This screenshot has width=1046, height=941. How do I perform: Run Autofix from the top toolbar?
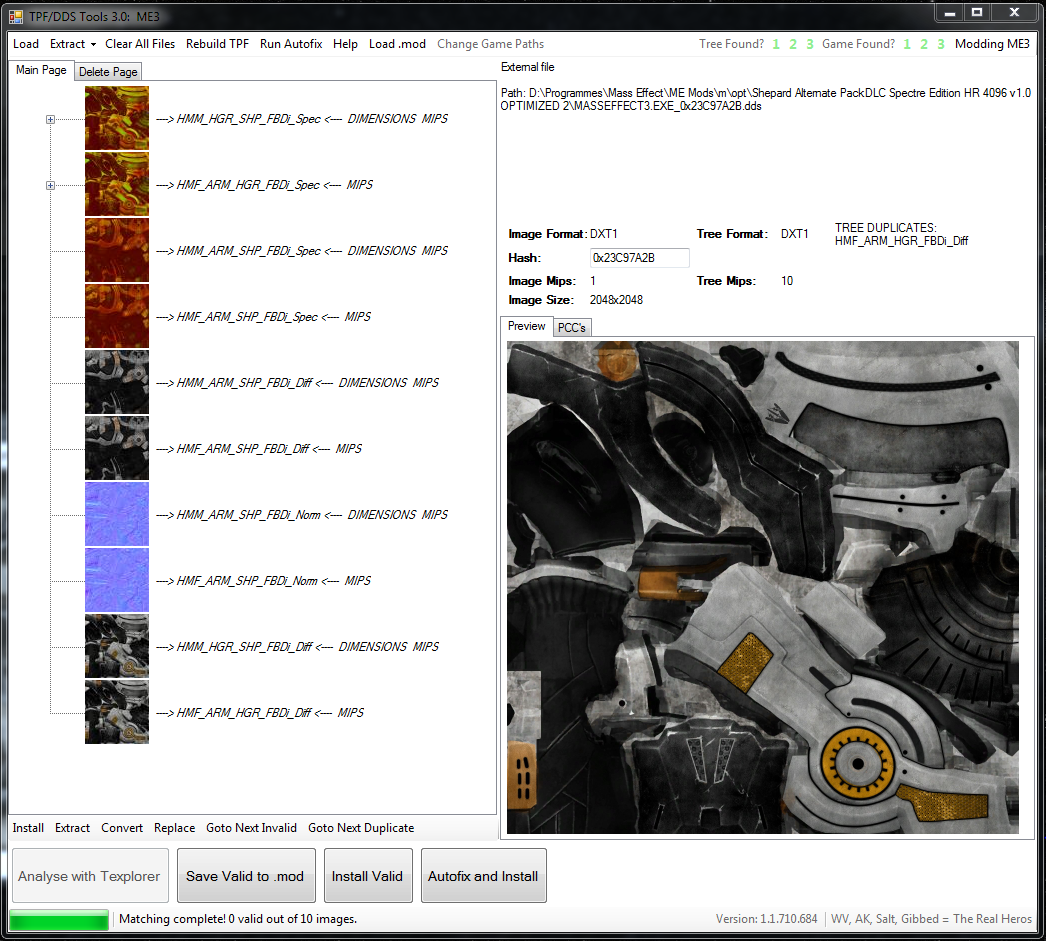[291, 44]
